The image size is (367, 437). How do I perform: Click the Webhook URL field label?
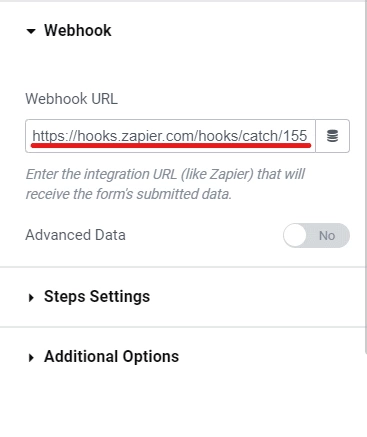pyautogui.click(x=71, y=99)
